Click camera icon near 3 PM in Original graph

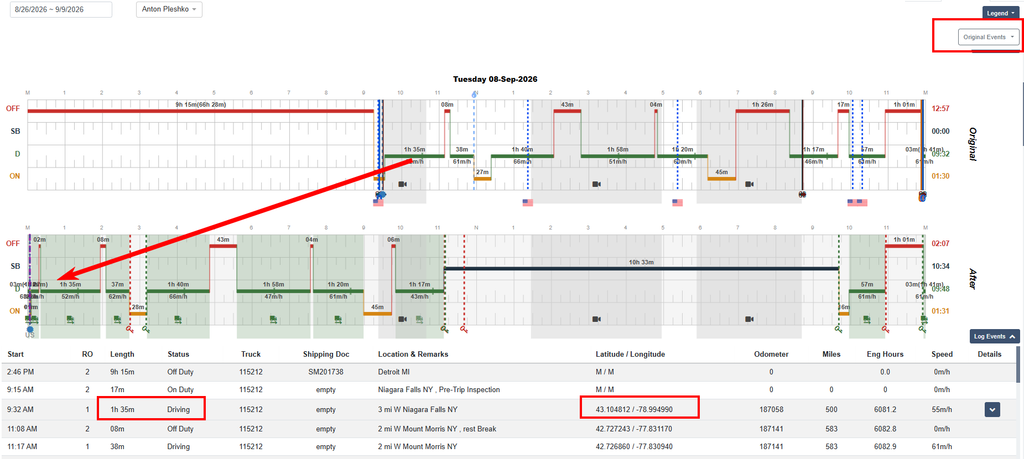596,184
